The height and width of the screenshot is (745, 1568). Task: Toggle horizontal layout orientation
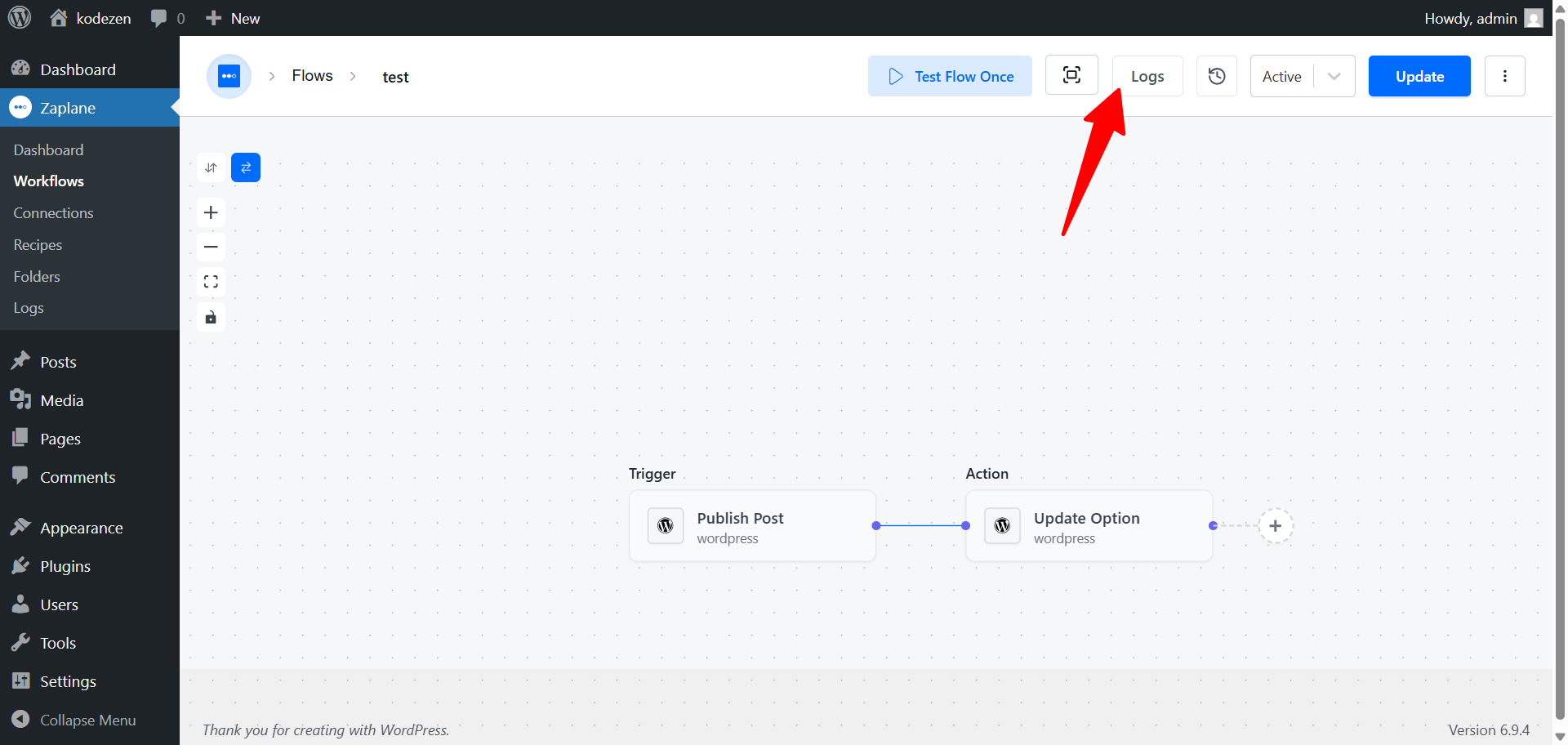pos(246,167)
